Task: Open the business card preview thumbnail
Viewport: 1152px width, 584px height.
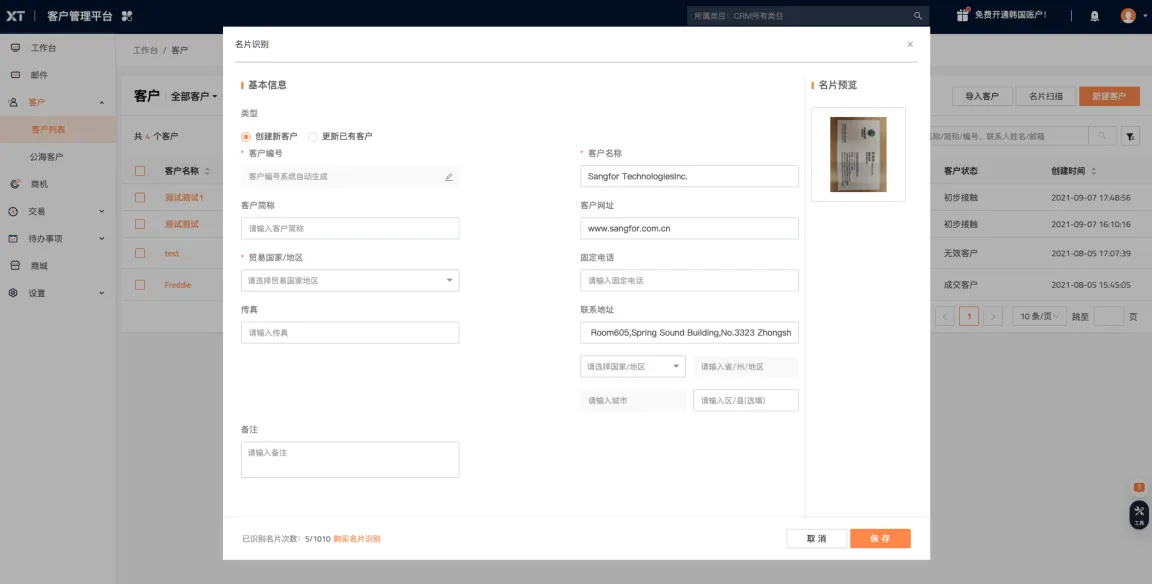Action: click(x=858, y=154)
